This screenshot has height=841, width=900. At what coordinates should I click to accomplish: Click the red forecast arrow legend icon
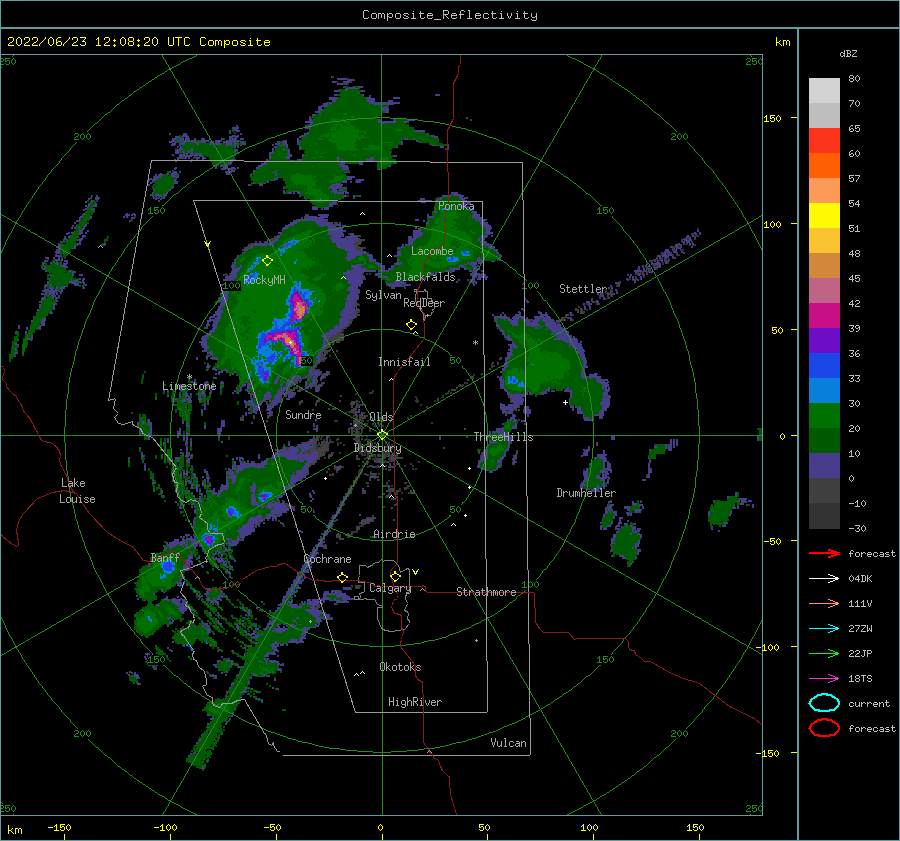(x=824, y=553)
